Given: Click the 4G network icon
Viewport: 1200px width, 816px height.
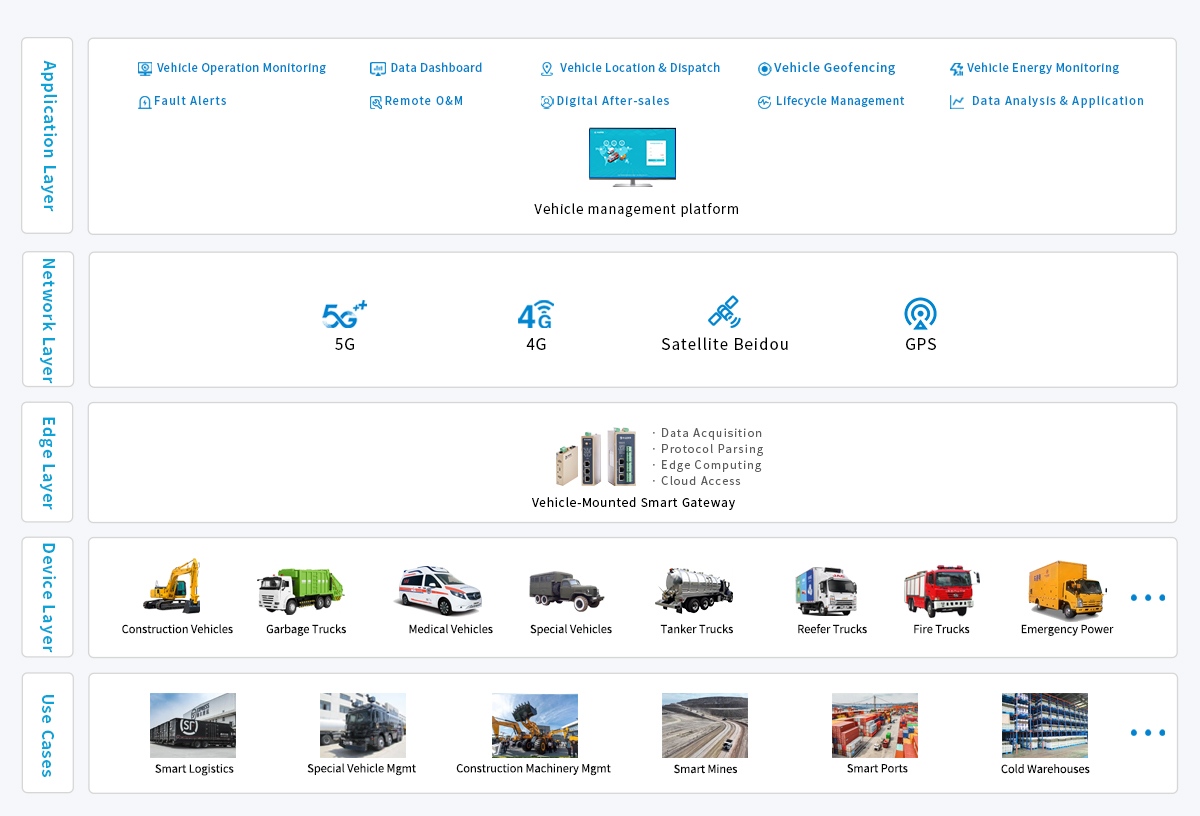Looking at the screenshot, I should pos(535,314).
